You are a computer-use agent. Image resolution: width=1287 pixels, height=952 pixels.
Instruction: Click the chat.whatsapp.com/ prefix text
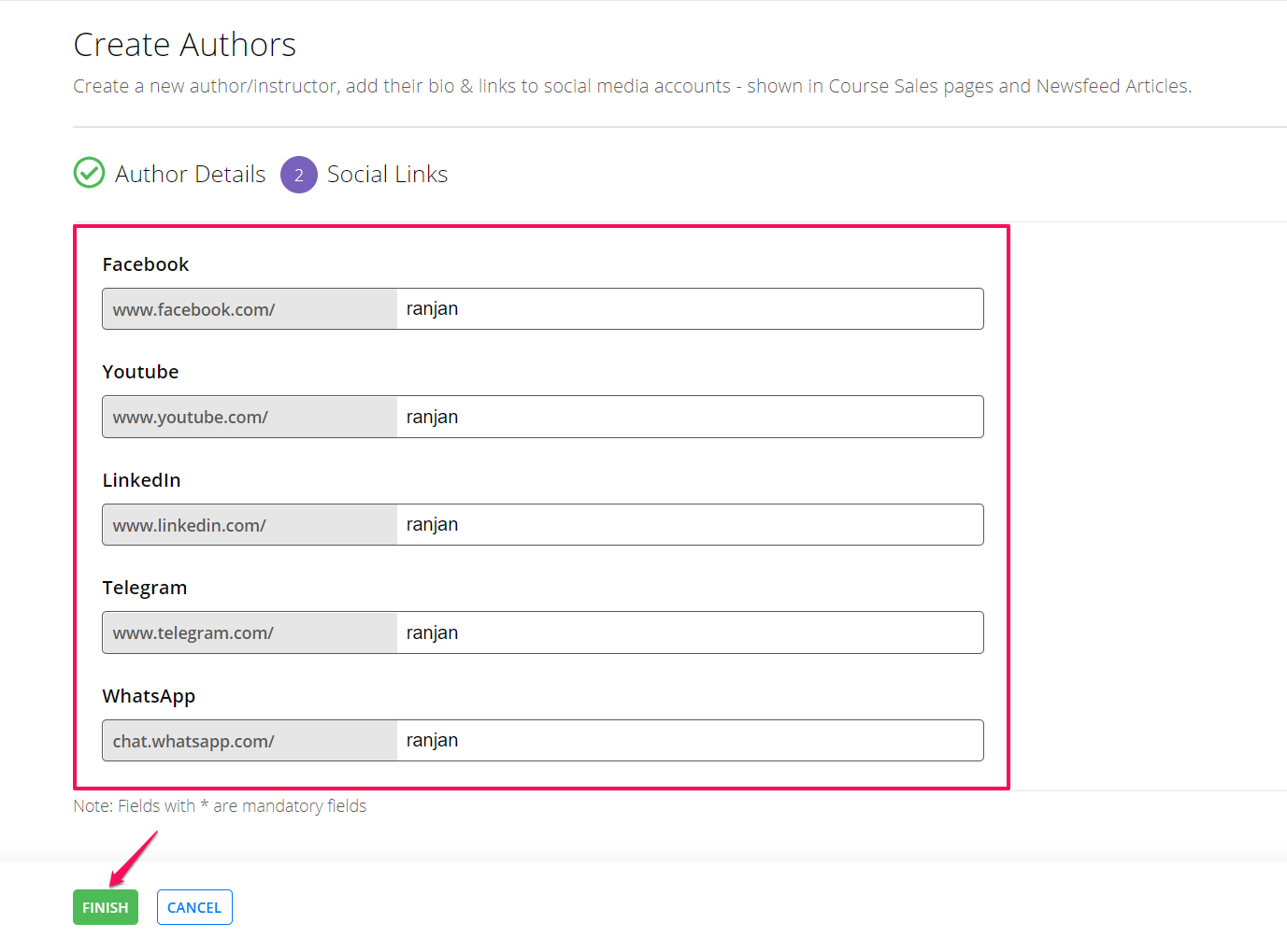193,742
